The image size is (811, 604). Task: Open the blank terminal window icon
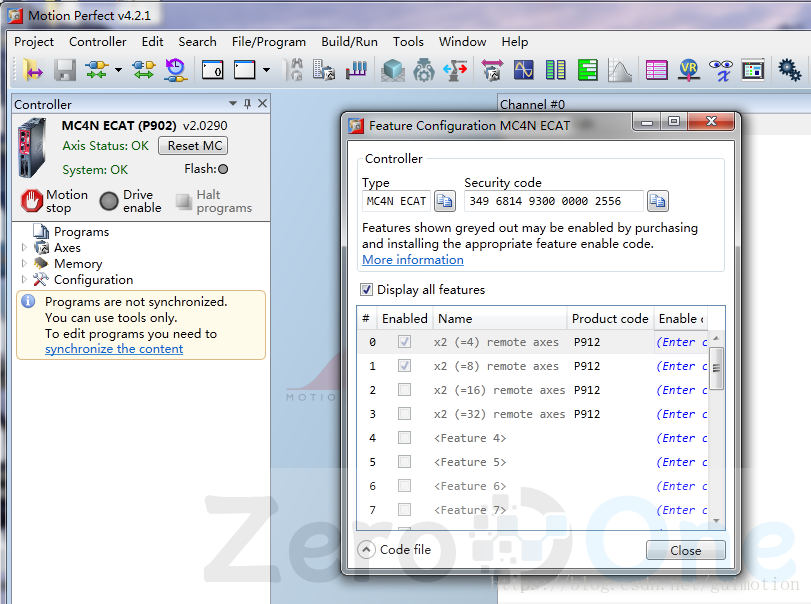(245, 69)
